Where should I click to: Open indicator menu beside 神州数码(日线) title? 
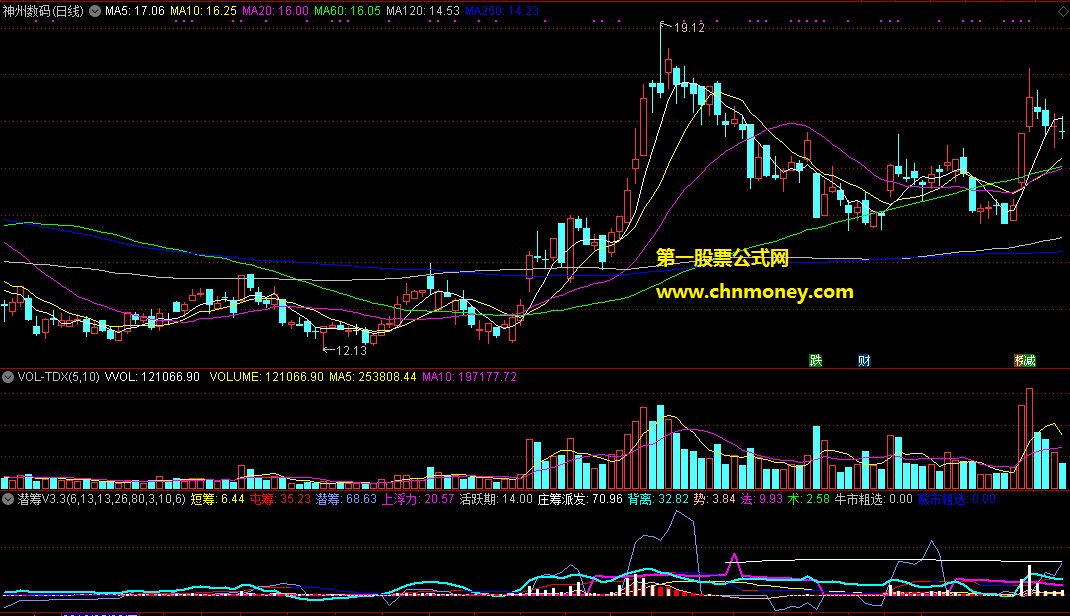(x=95, y=11)
